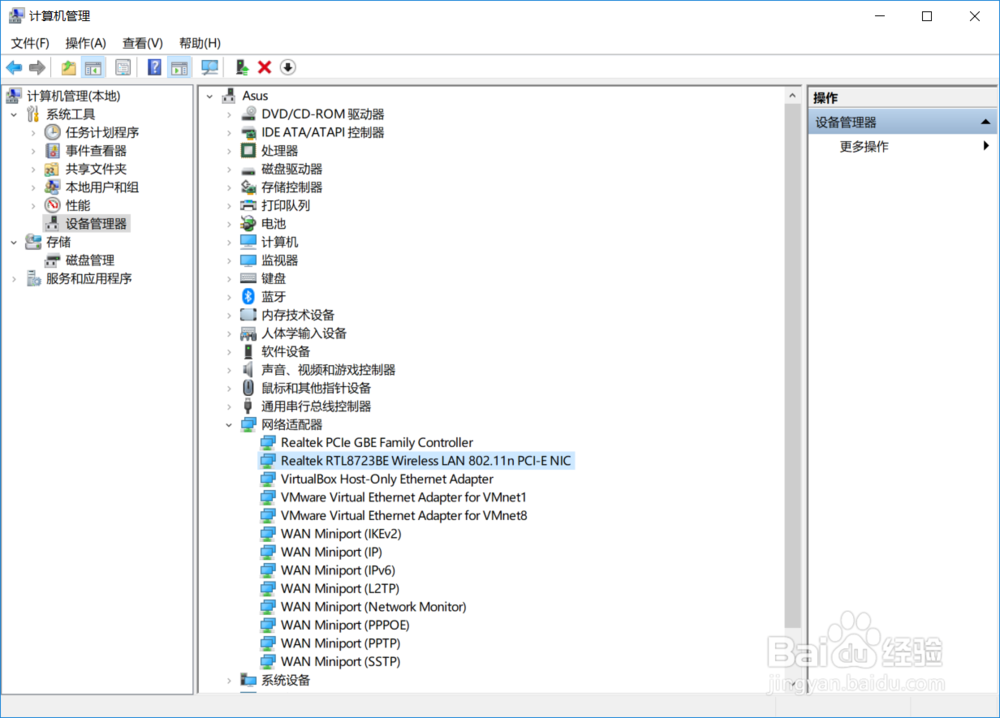
Task: Collapse the Asus root node
Action: (x=210, y=96)
